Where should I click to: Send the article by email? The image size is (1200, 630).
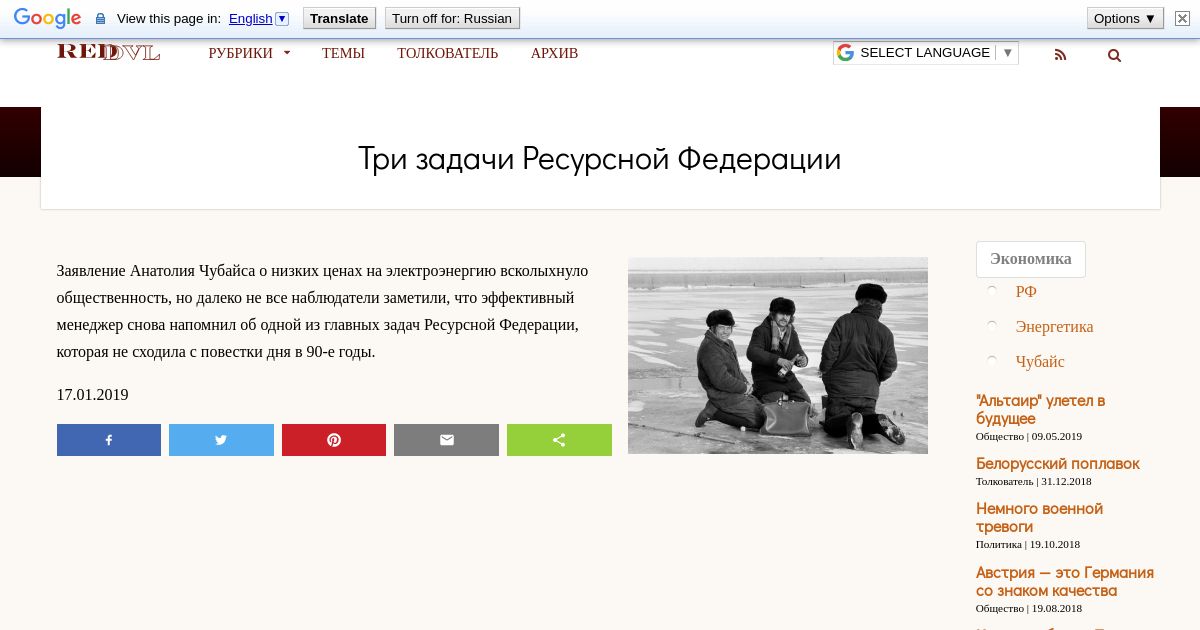446,440
